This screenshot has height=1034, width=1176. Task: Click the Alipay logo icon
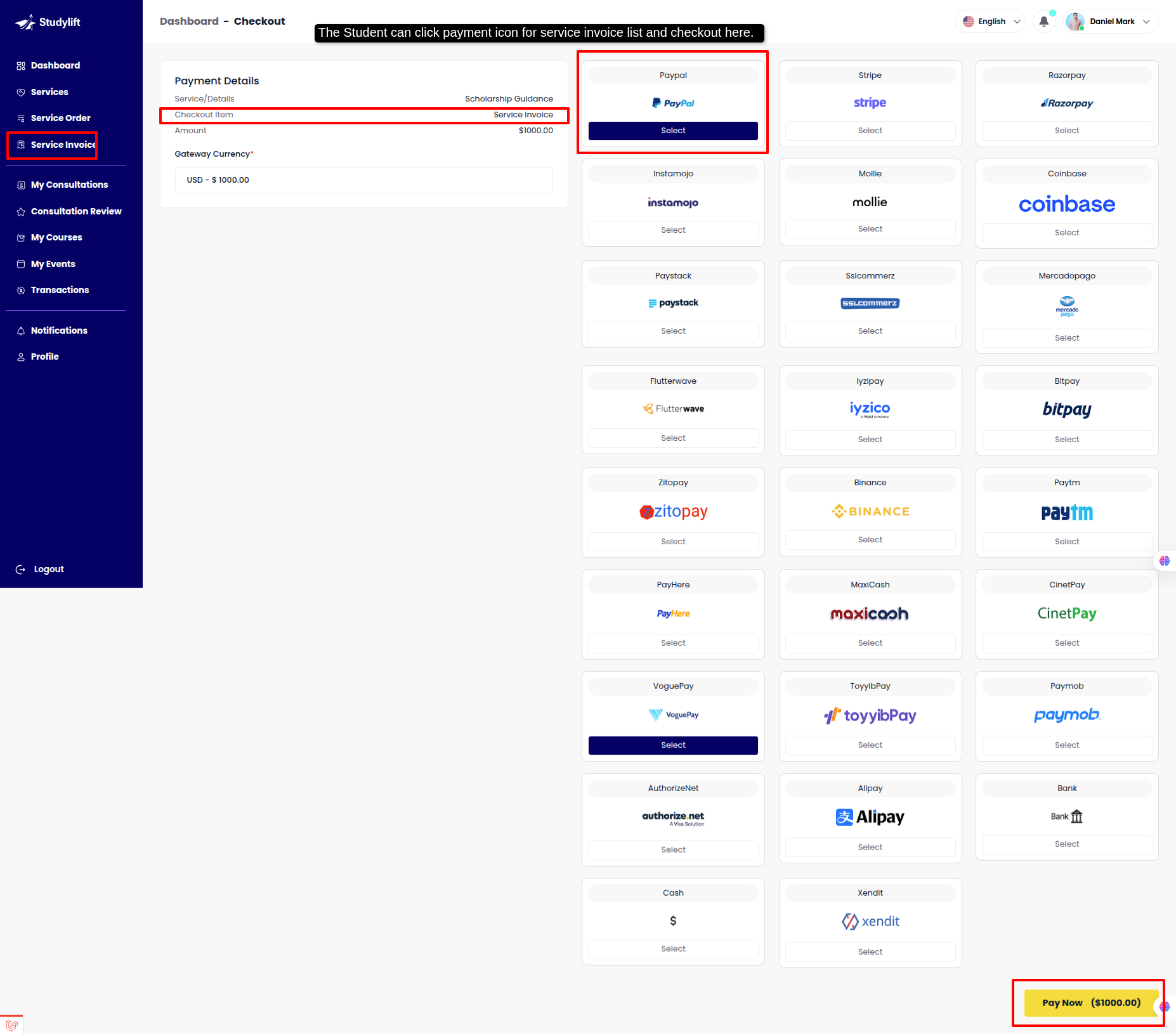[870, 817]
